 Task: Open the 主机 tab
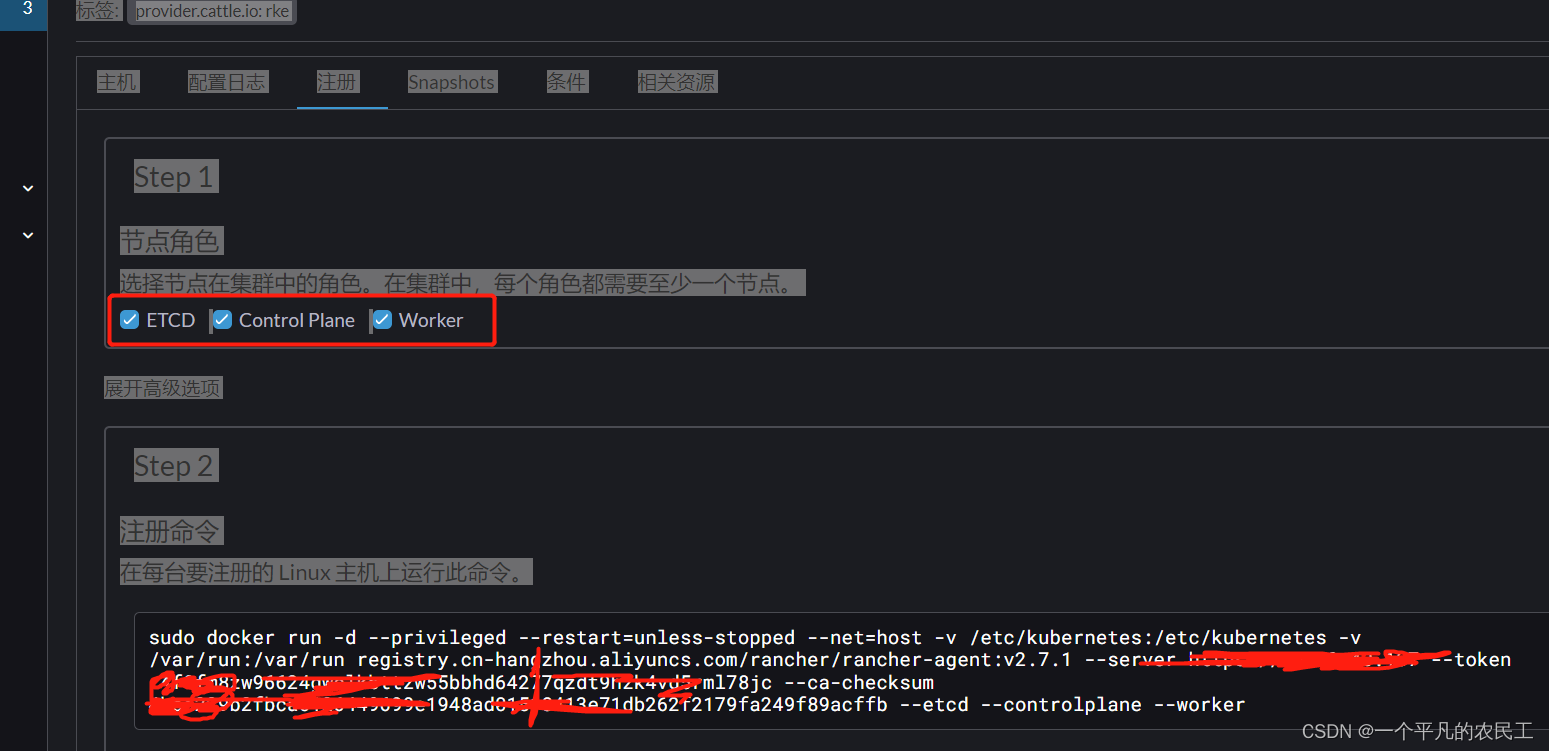click(117, 82)
